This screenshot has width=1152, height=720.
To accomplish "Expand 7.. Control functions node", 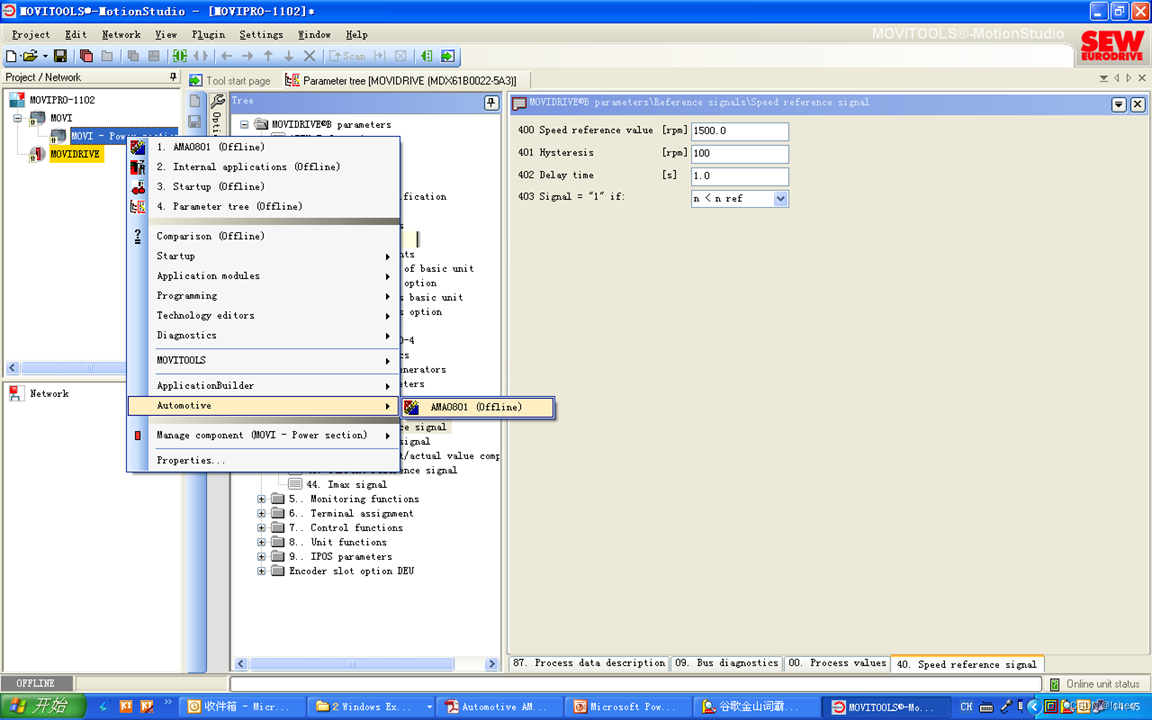I will click(262, 528).
